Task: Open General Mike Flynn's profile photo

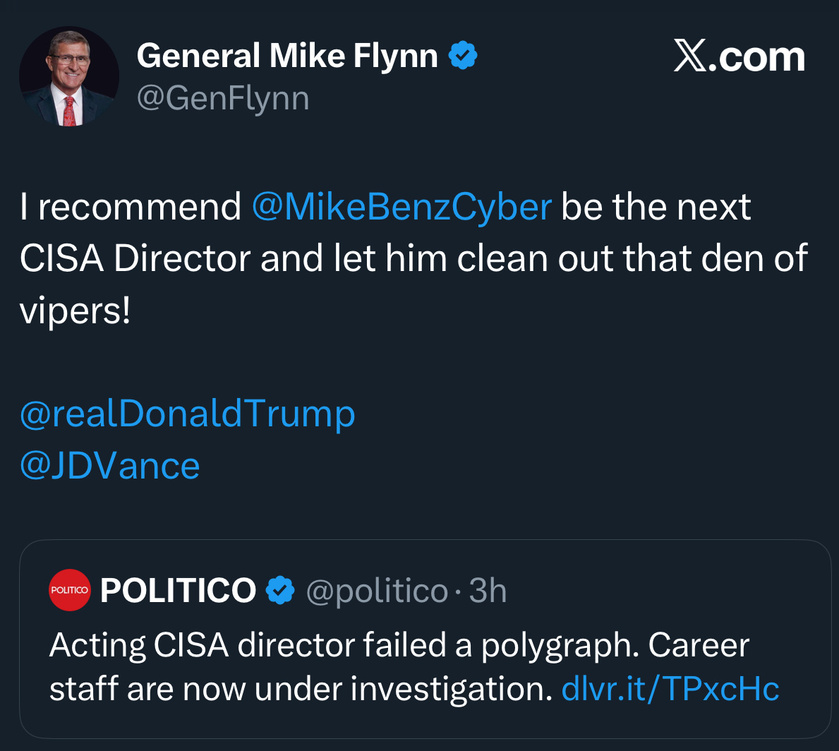Action: 69,77
